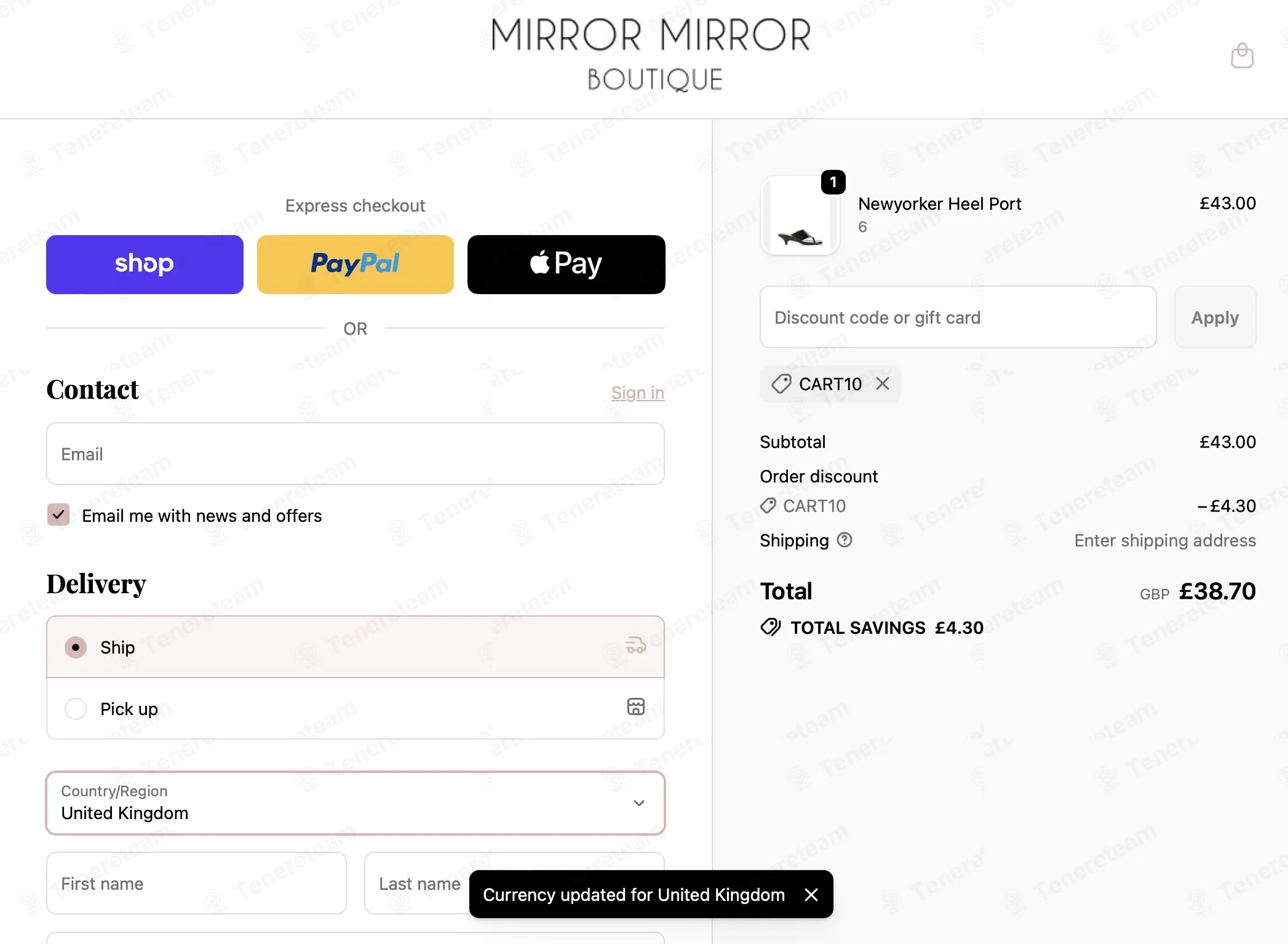The image size is (1288, 944).
Task: Click the Total Savings tag icon
Action: click(x=771, y=627)
